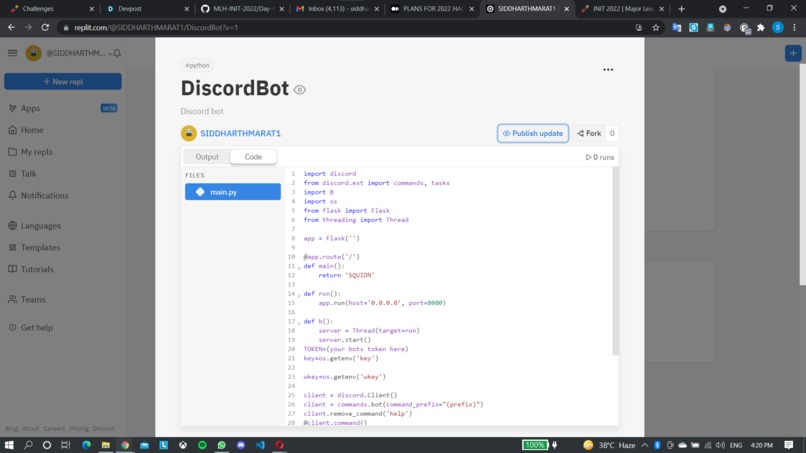
Task: Open Templates in the sidebar
Action: point(40,247)
